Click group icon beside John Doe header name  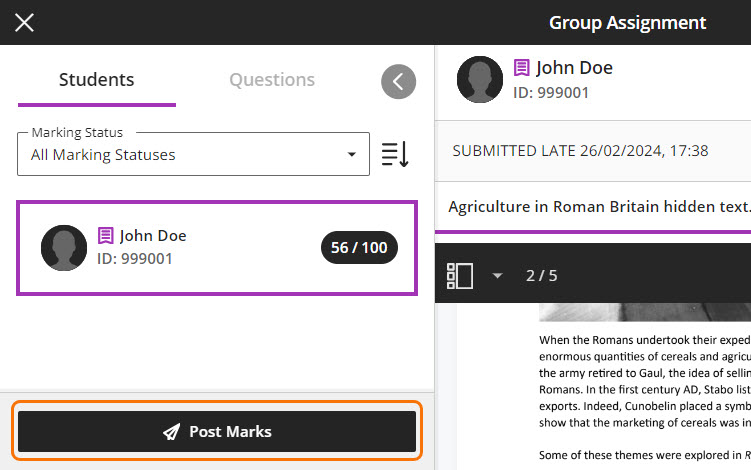tap(522, 68)
